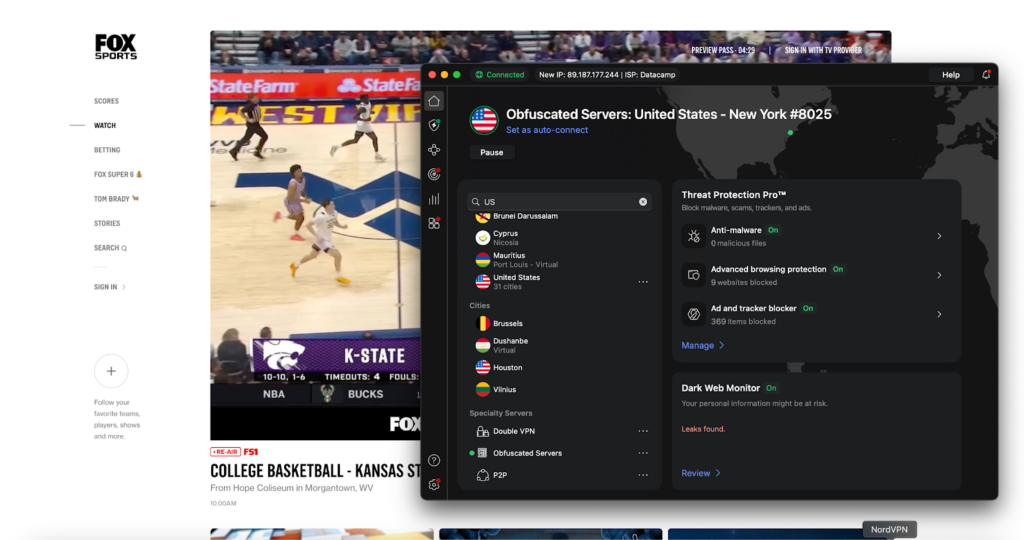1024x540 pixels.
Task: Open SCORES in Fox Sports menu
Action: (x=106, y=101)
